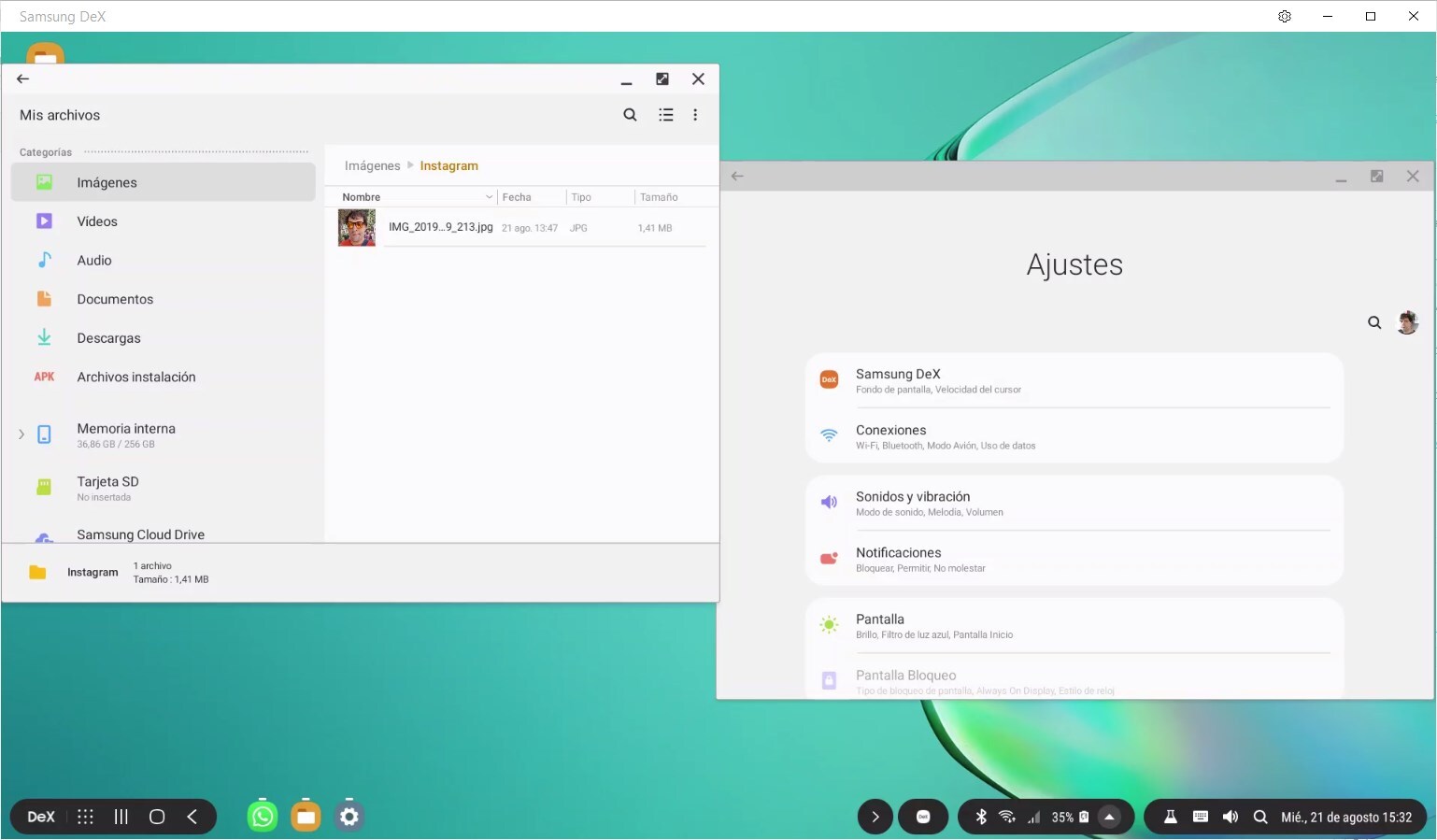Click the partially hidden desktop folder icon
The width and height of the screenshot is (1437, 840).
[45, 52]
